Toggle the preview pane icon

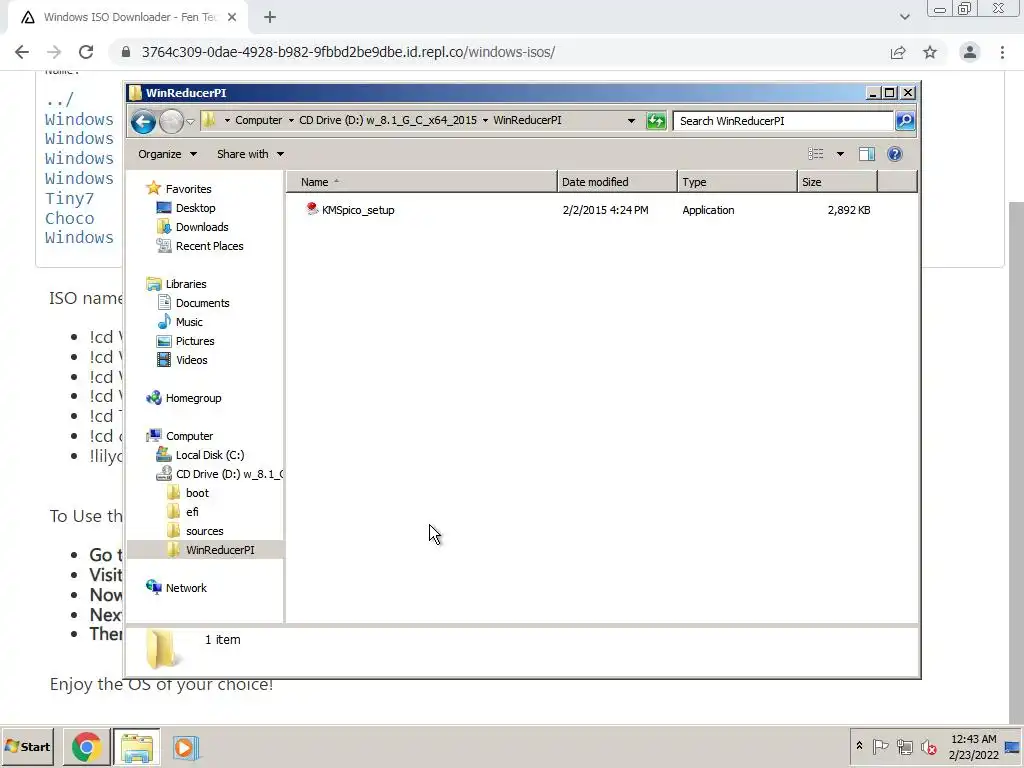867,154
